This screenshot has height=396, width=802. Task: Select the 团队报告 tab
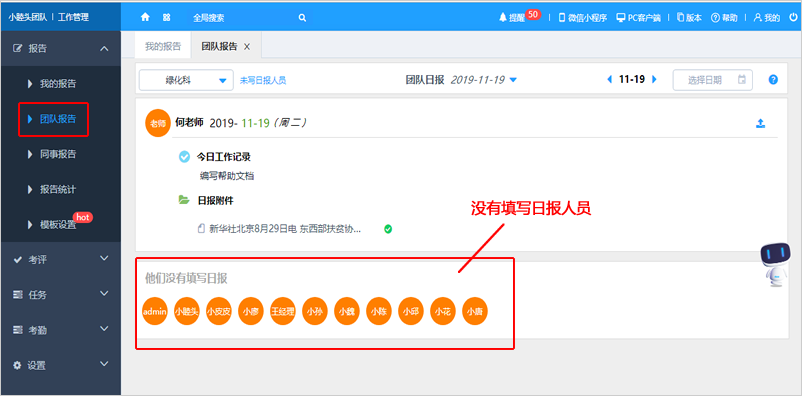coord(219,47)
